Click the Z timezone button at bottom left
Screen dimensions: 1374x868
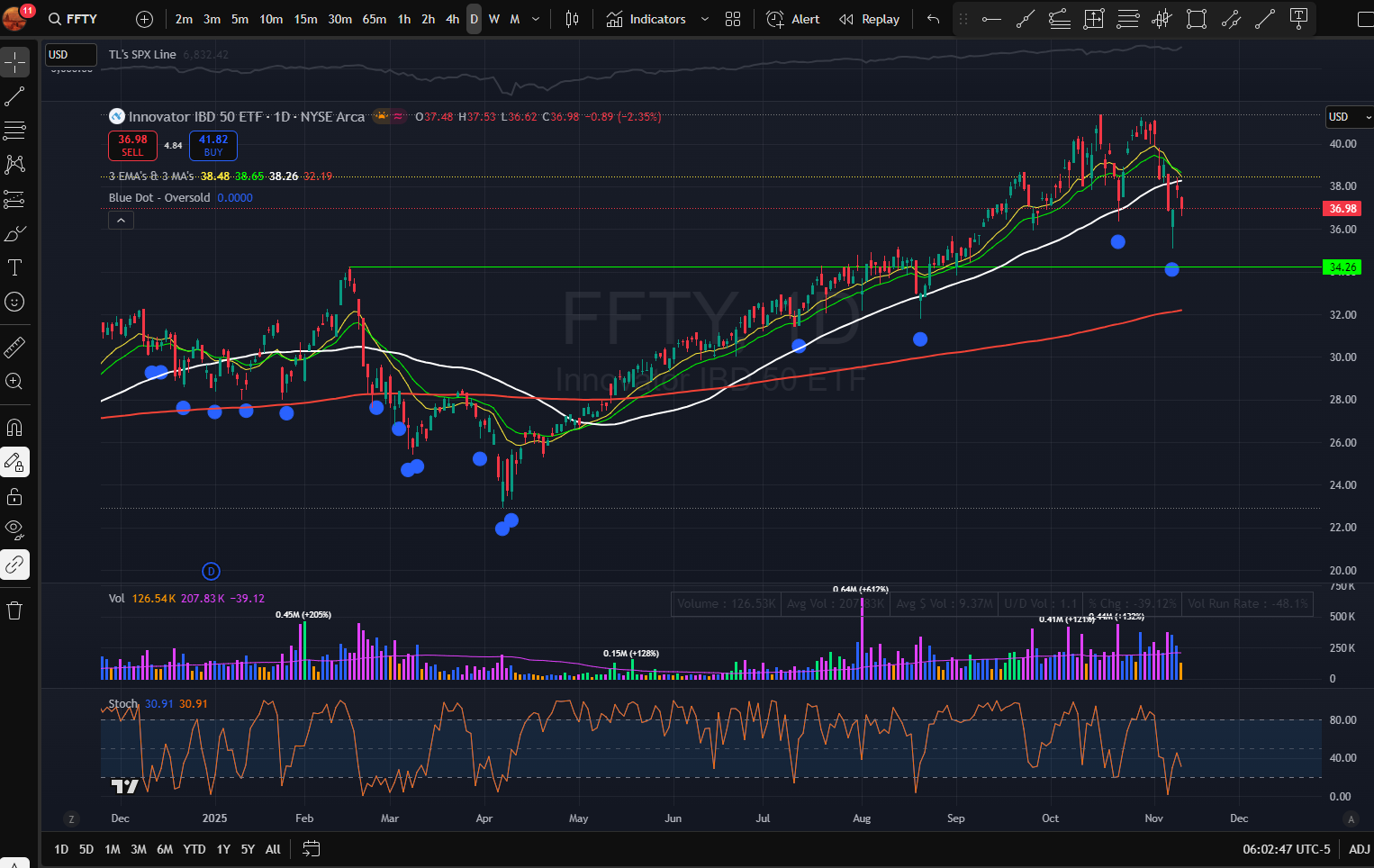pos(71,818)
